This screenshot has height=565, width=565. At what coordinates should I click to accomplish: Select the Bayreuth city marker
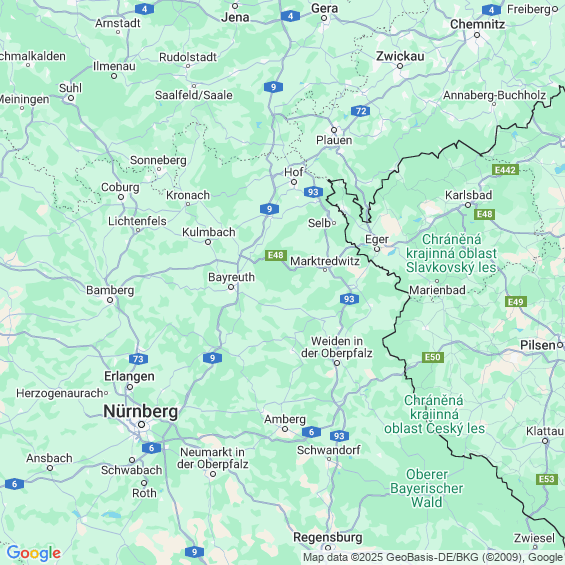coord(231,287)
